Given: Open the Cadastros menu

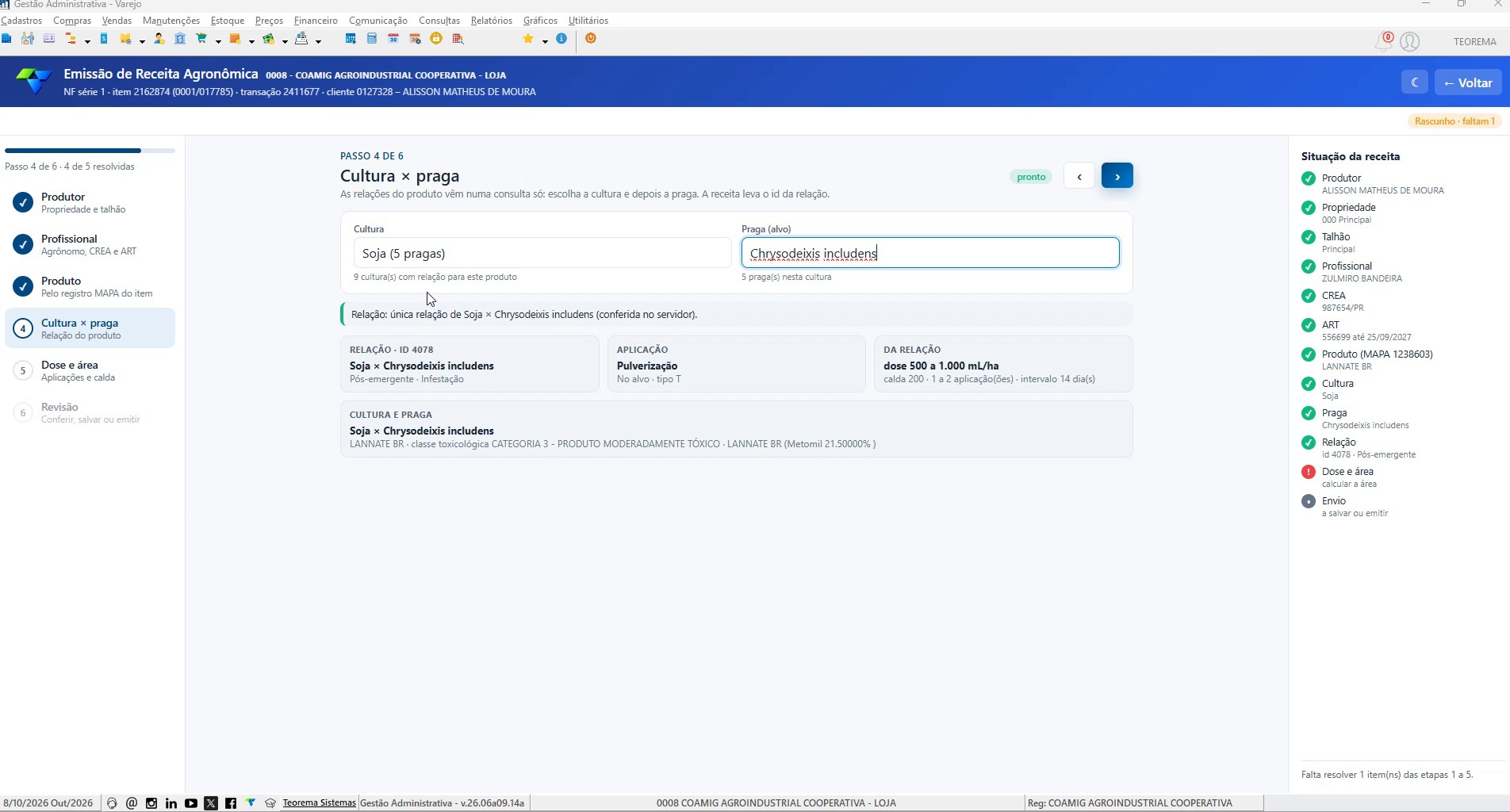Looking at the screenshot, I should pyautogui.click(x=21, y=21).
